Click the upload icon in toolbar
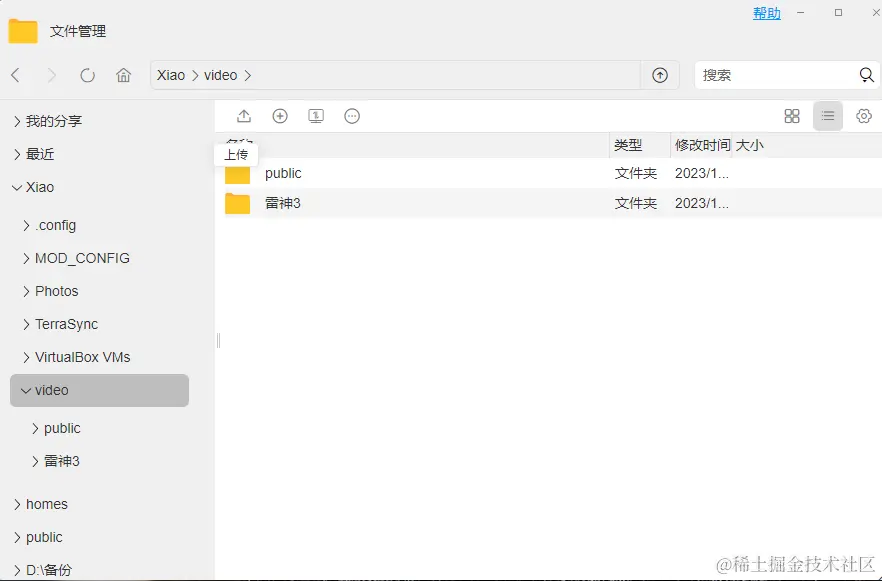Viewport: 882px width, 581px height. pyautogui.click(x=244, y=116)
